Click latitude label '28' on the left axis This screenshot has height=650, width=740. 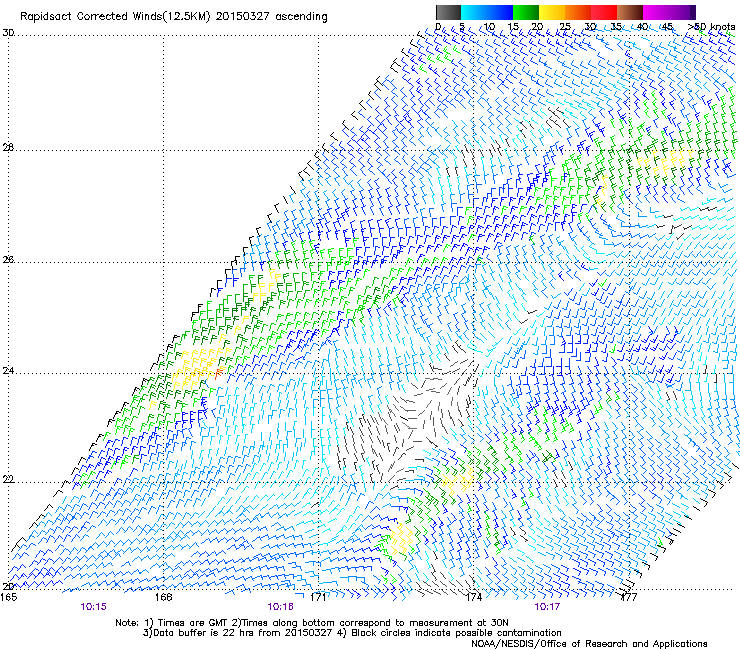pyautogui.click(x=8, y=148)
